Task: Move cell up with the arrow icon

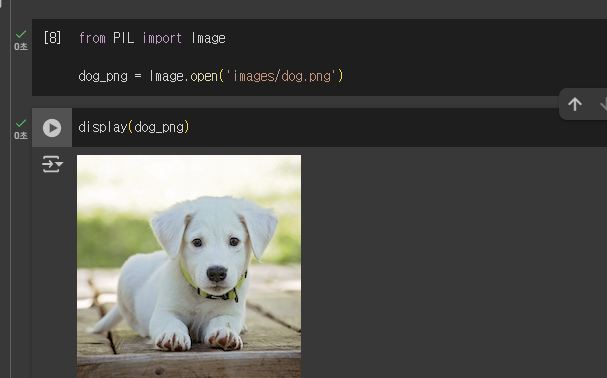Action: 575,104
